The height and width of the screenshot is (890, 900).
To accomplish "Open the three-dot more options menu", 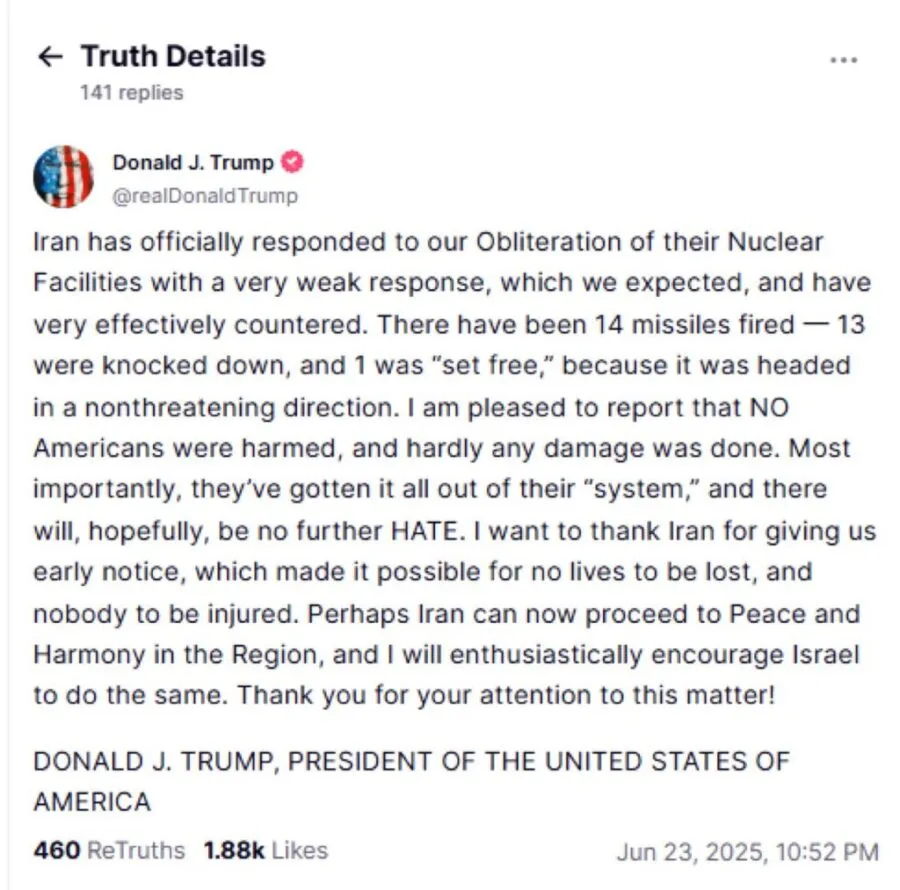I will [x=844, y=60].
